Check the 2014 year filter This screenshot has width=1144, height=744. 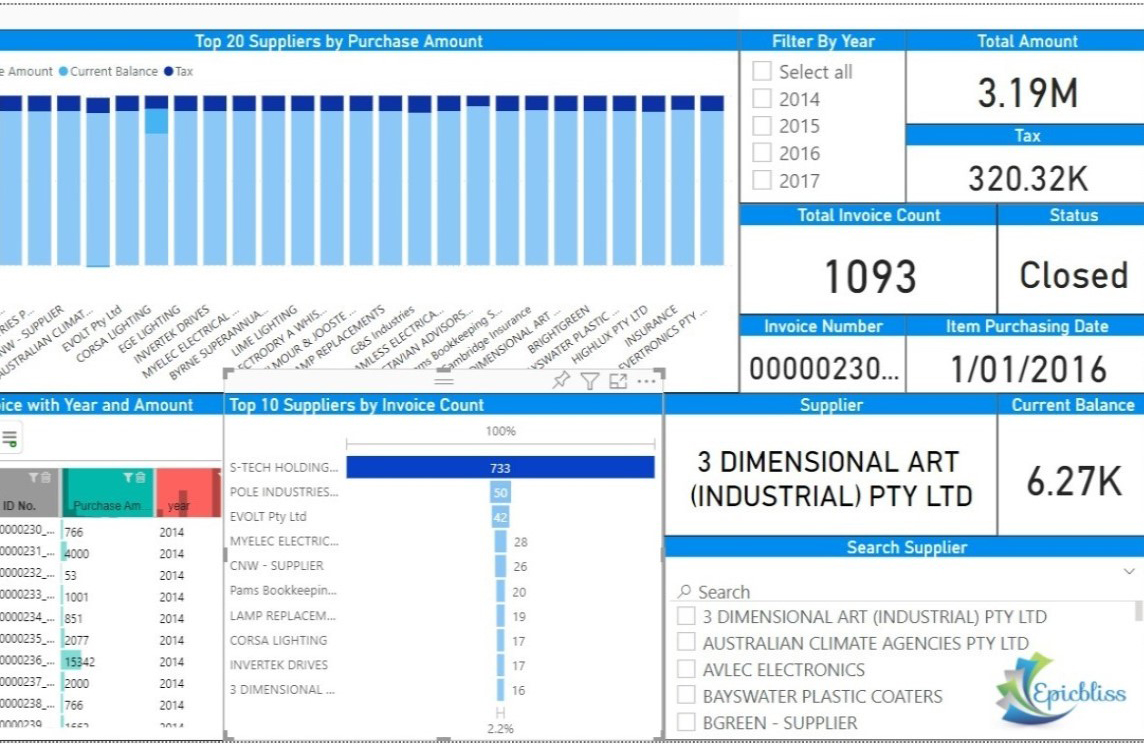coord(762,99)
